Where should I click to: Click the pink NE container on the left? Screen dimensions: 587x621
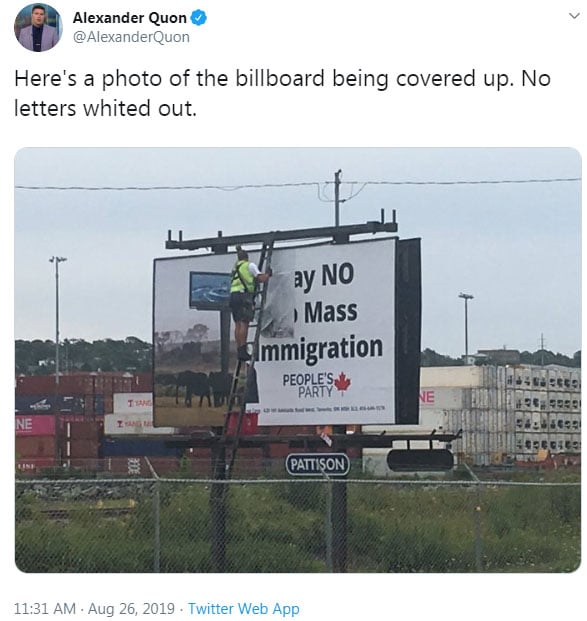pyautogui.click(x=35, y=425)
